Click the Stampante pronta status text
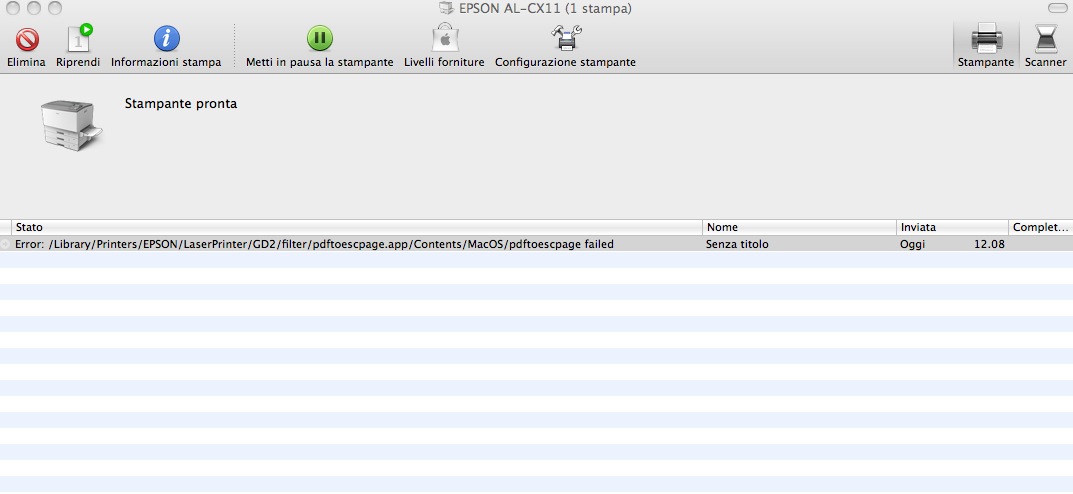 181,104
